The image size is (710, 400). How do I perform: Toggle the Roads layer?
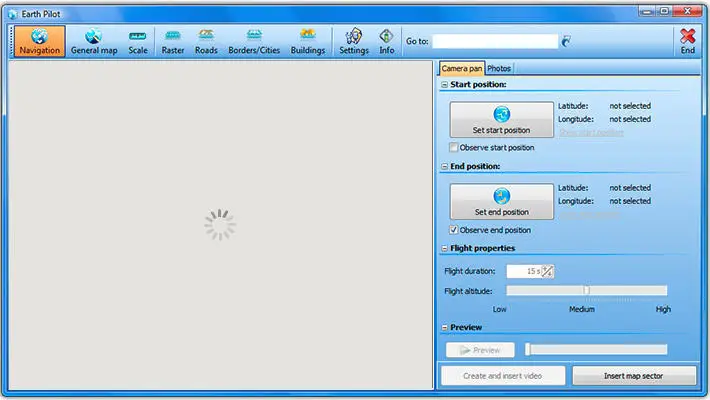point(206,41)
